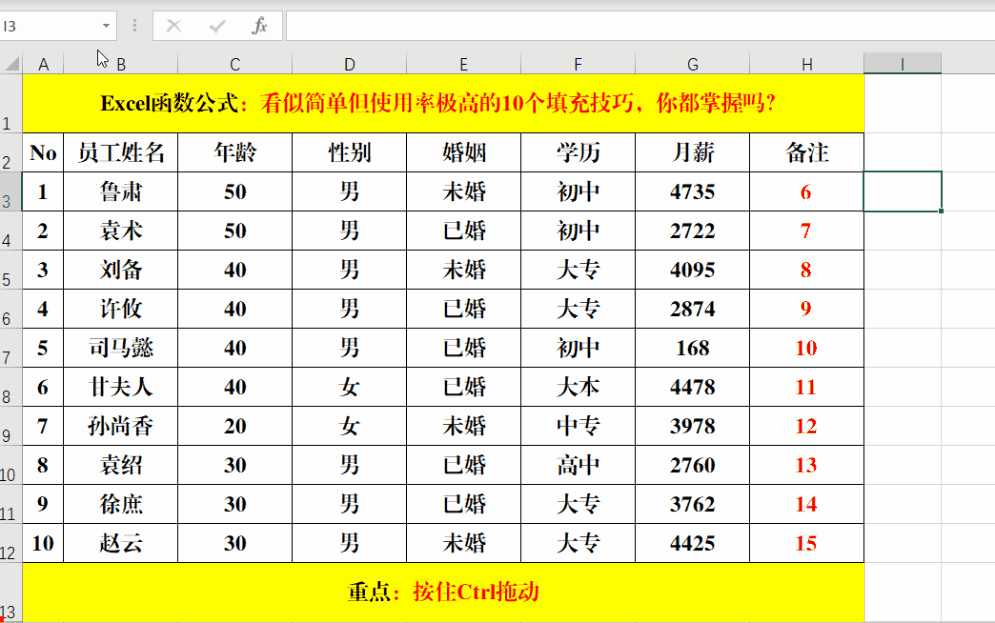This screenshot has height=623, width=995.
Task: Select column I header
Action: pos(902,64)
